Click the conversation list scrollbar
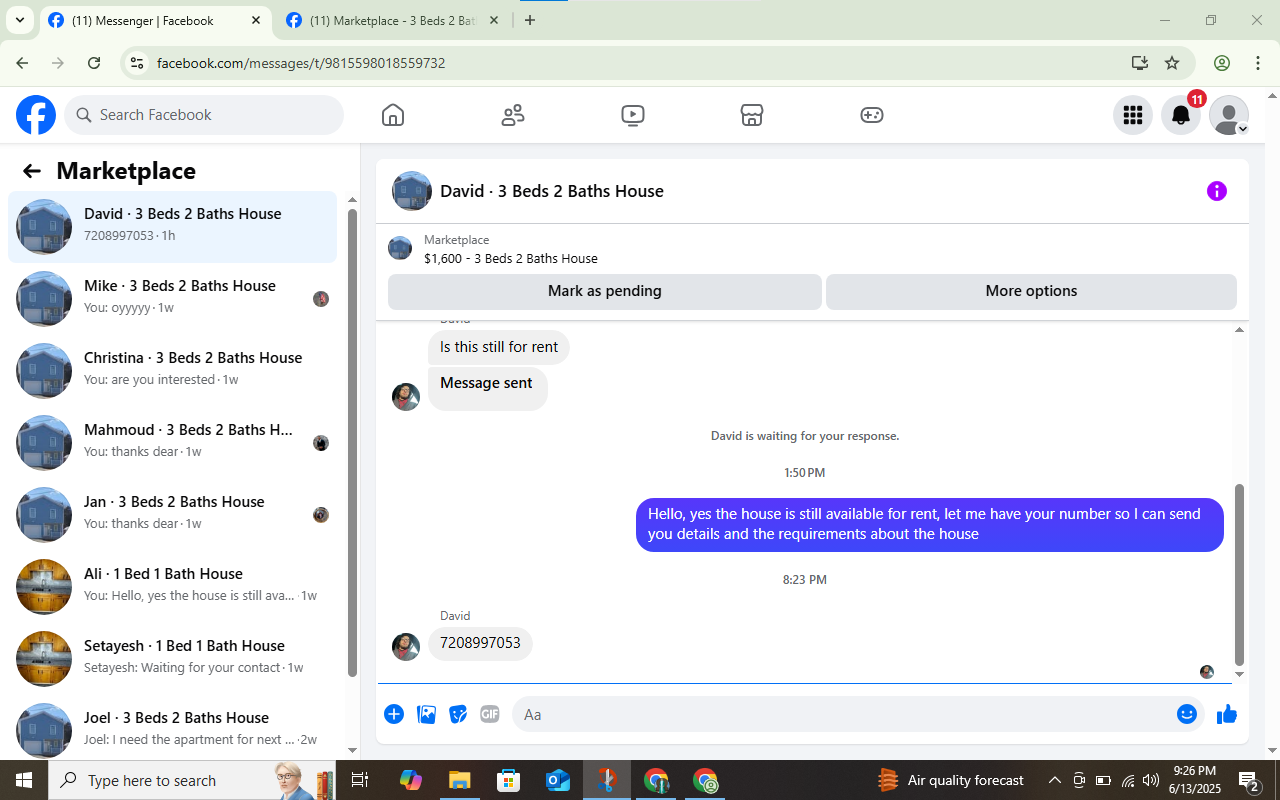The height and width of the screenshot is (800, 1280). [x=352, y=443]
